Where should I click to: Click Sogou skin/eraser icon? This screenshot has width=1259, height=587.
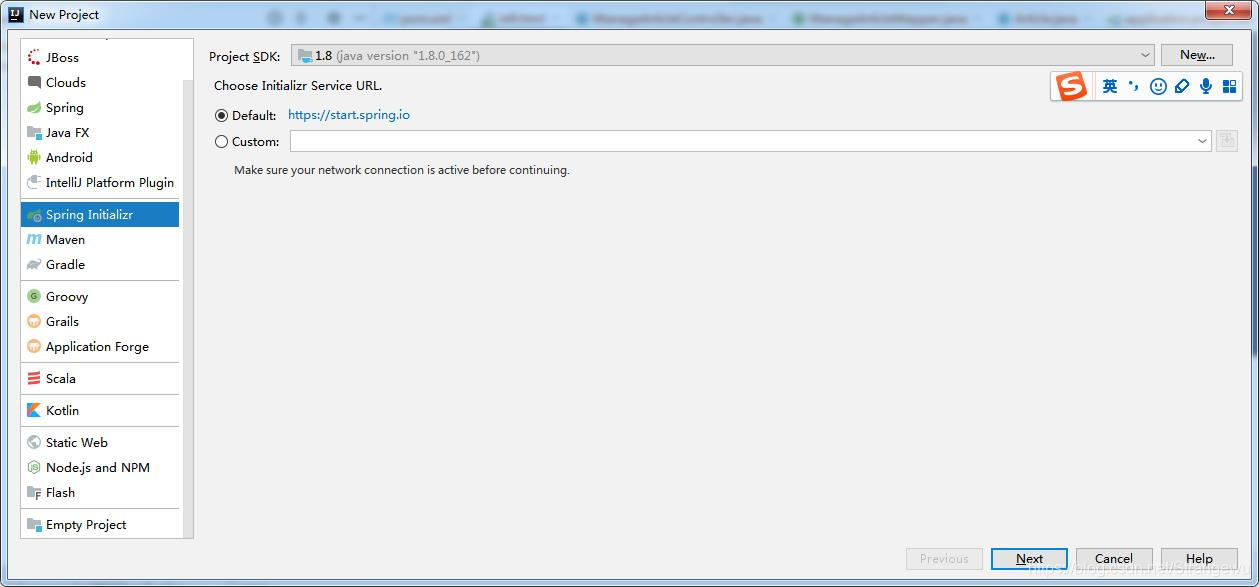[x=1182, y=87]
